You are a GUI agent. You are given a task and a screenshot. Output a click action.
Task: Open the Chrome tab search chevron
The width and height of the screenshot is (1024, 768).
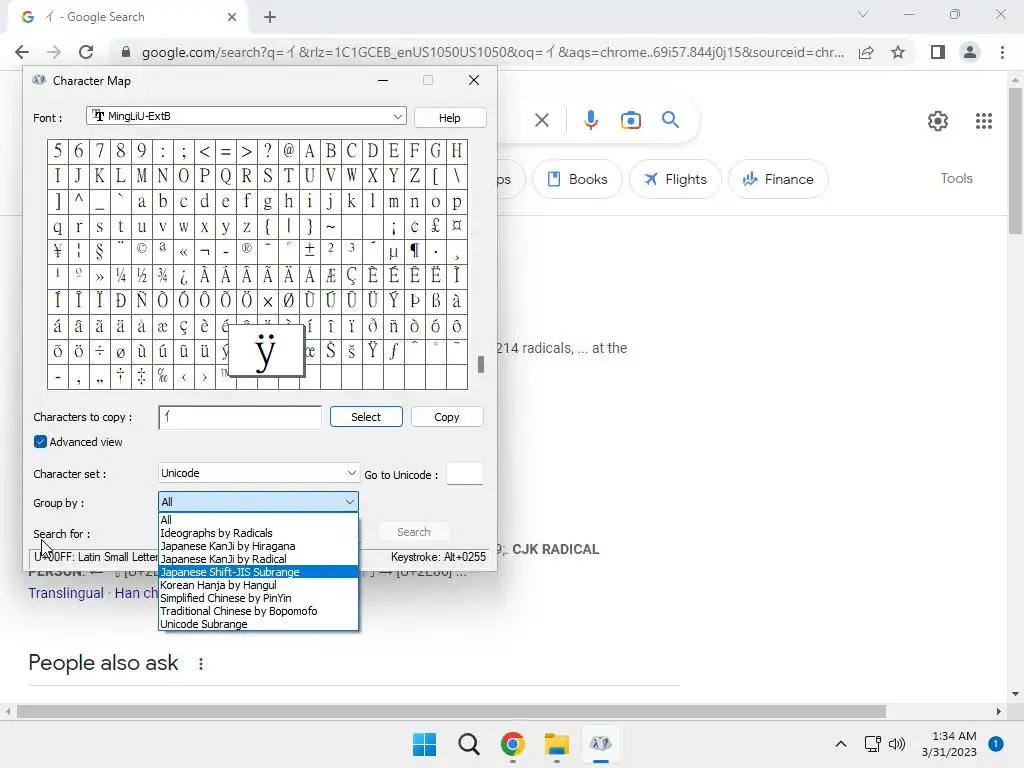[x=863, y=14]
